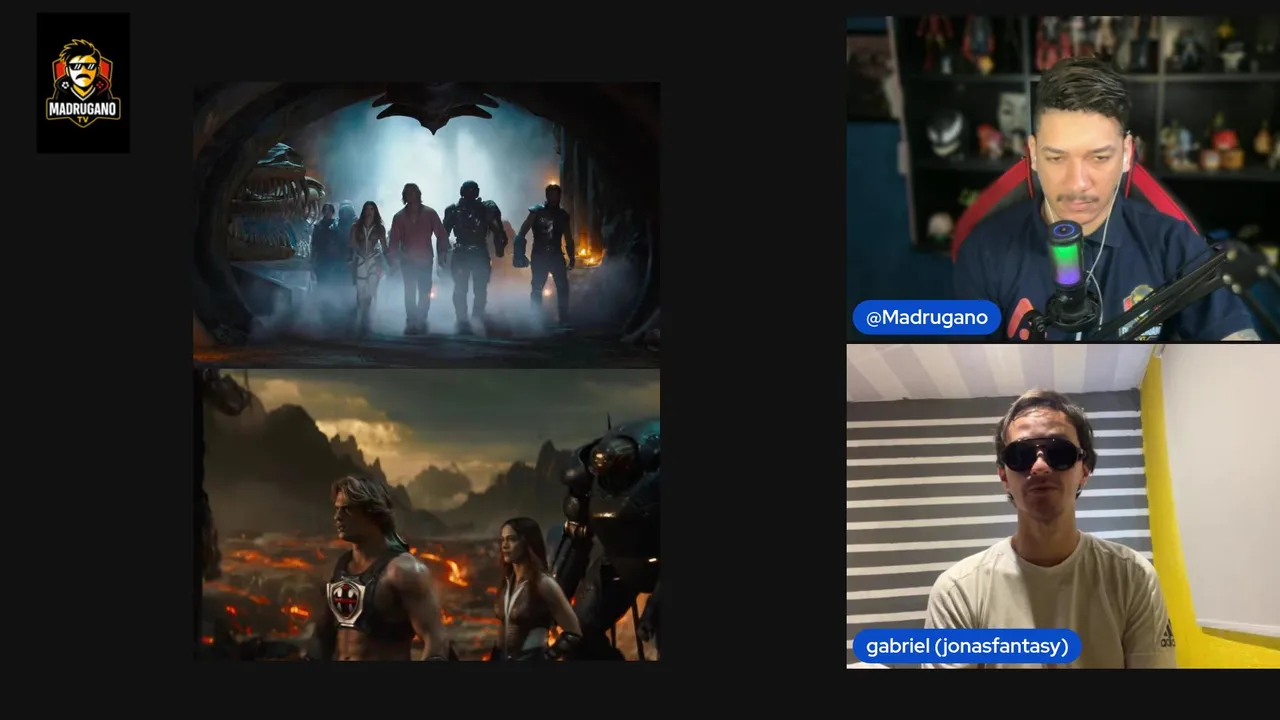Select the lava landscape scene image
The width and height of the screenshot is (1280, 720).
pyautogui.click(x=427, y=515)
